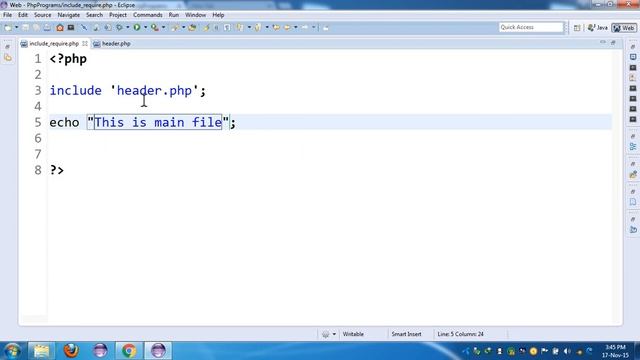Click the Writable status bar entry

(353, 334)
